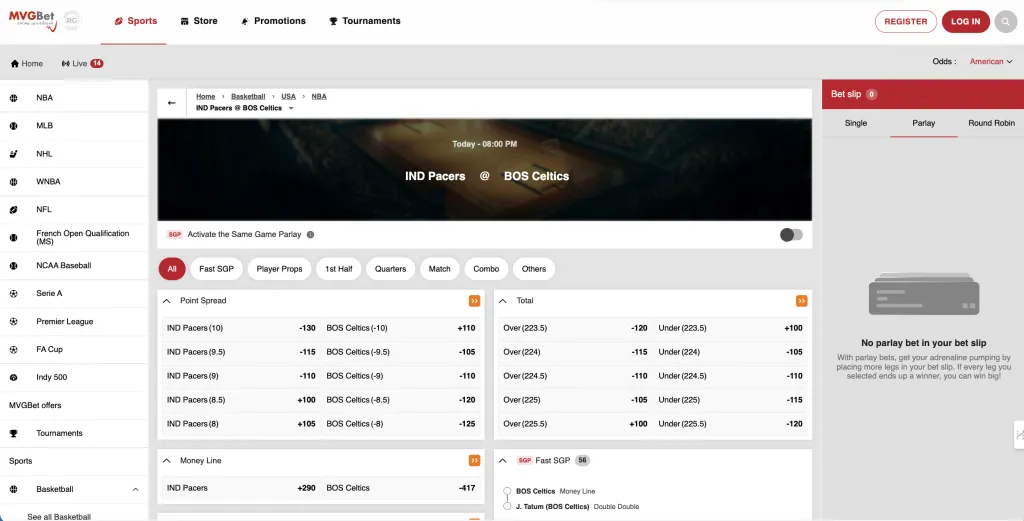Filter markets by Match
Screen dimensions: 1024x521
pyautogui.click(x=440, y=269)
